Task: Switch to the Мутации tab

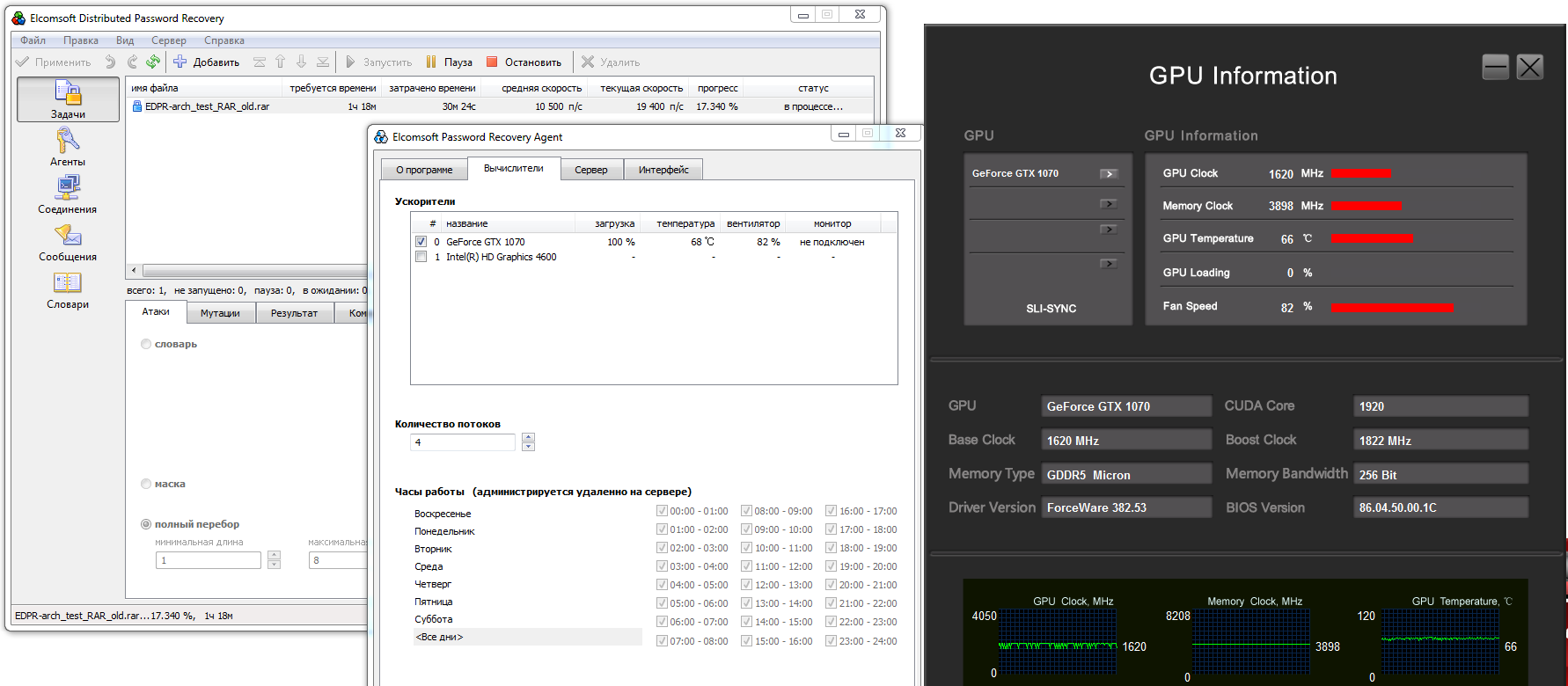Action: [x=220, y=313]
